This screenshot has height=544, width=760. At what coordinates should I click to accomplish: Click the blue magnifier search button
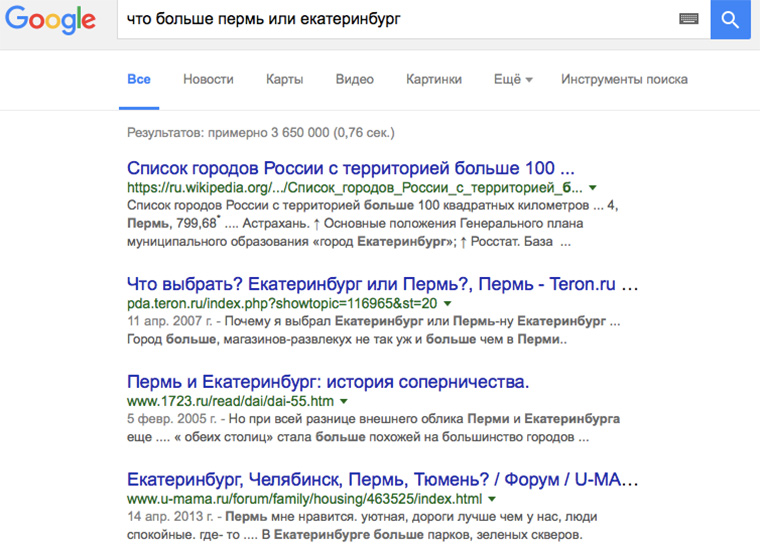(730, 19)
